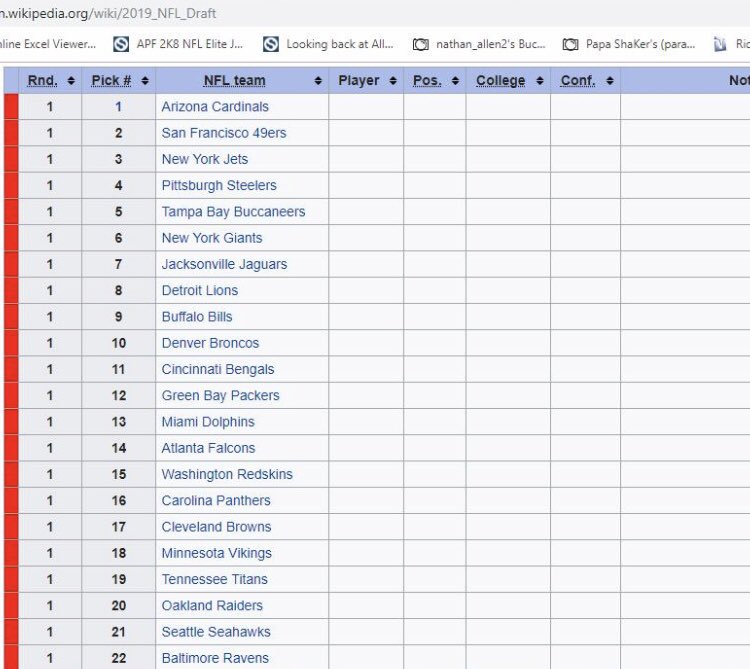
Task: Open the New York Jets link
Action: click(x=205, y=159)
